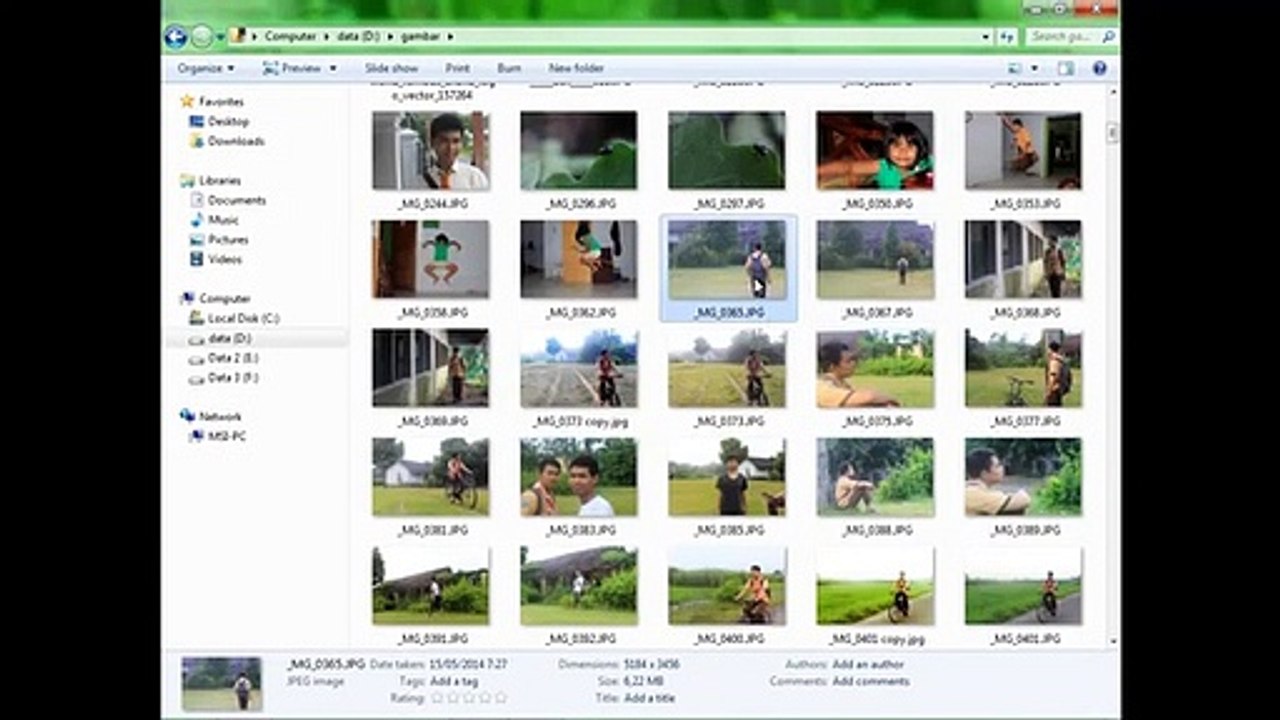Select thumbnail _MG_0389.JPG
The height and width of the screenshot is (720, 1280).
point(1023,477)
